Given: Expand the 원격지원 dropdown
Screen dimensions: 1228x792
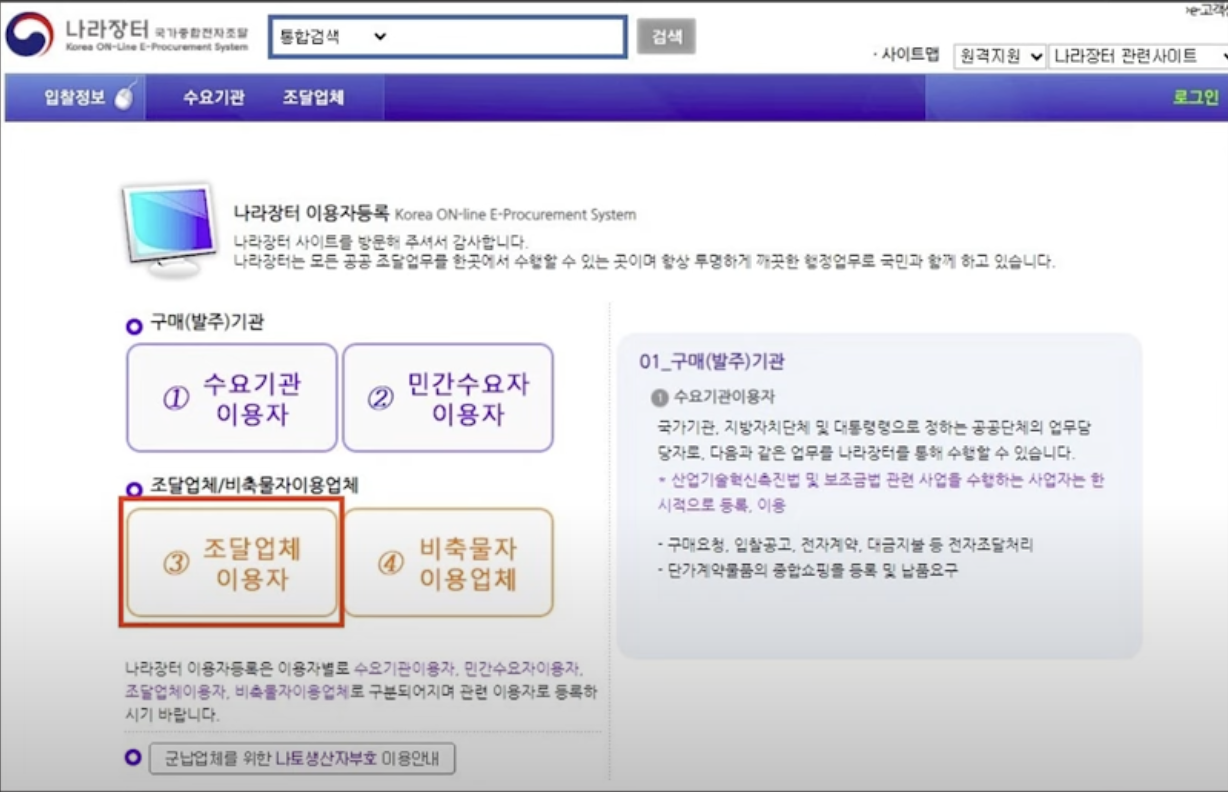Looking at the screenshot, I should pos(999,56).
